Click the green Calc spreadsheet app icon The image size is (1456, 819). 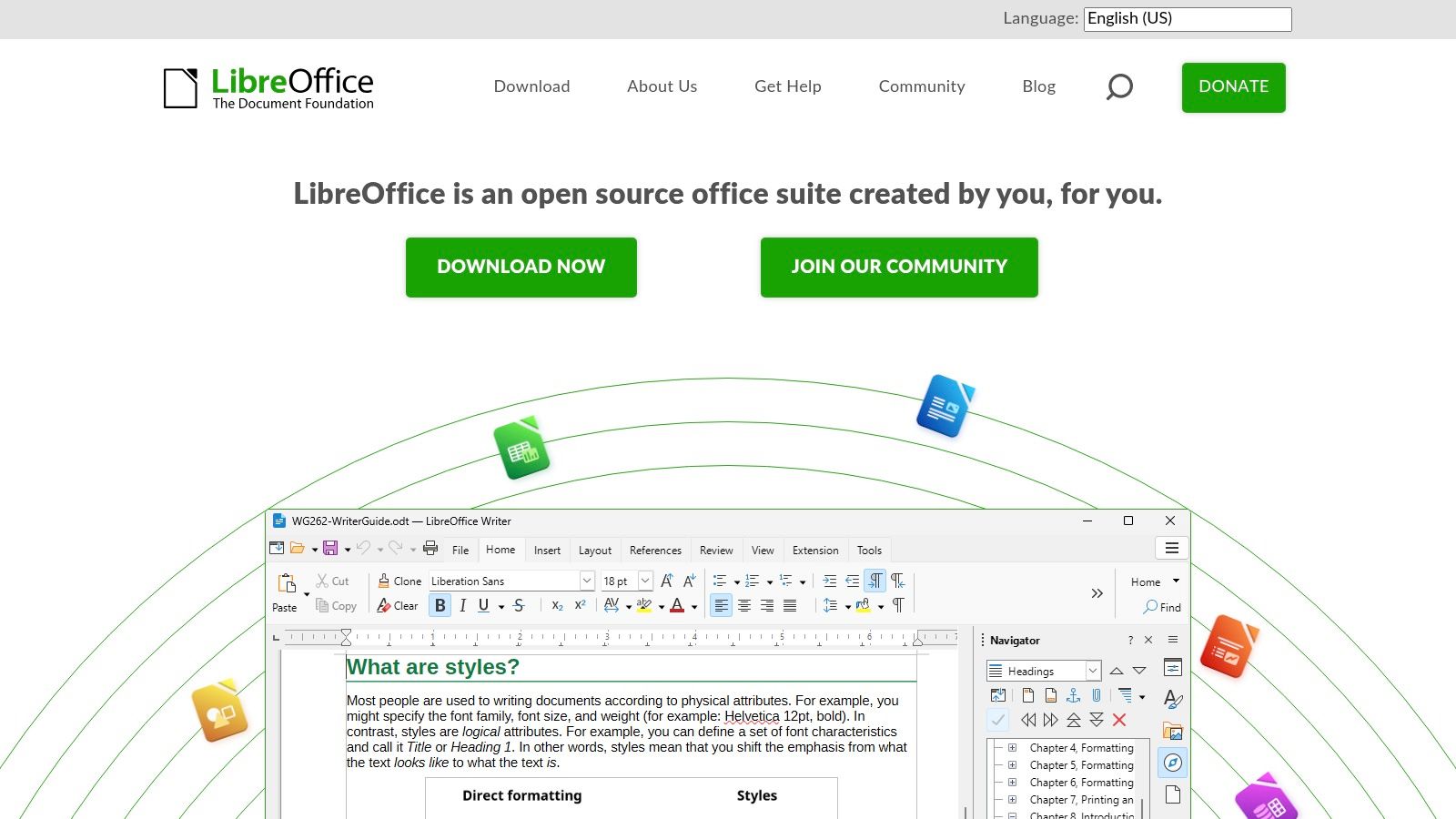click(521, 448)
